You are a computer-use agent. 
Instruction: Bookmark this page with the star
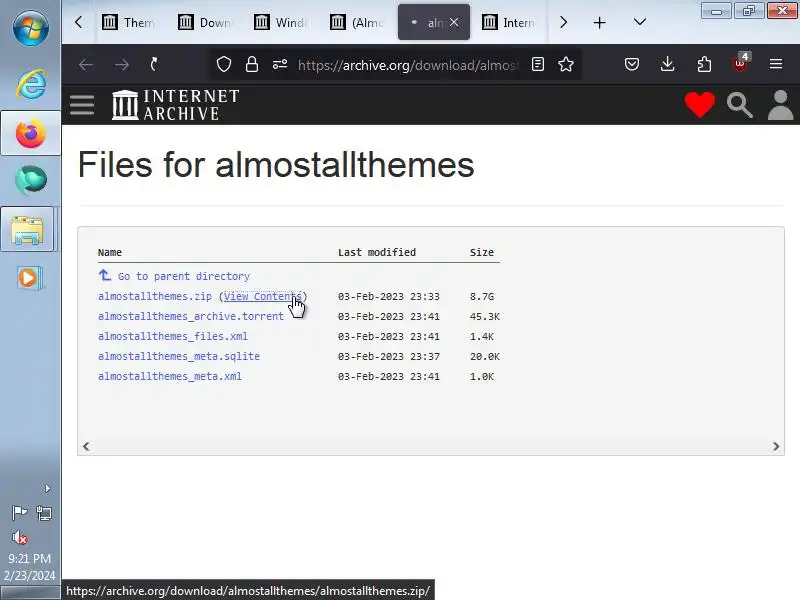pyautogui.click(x=566, y=64)
